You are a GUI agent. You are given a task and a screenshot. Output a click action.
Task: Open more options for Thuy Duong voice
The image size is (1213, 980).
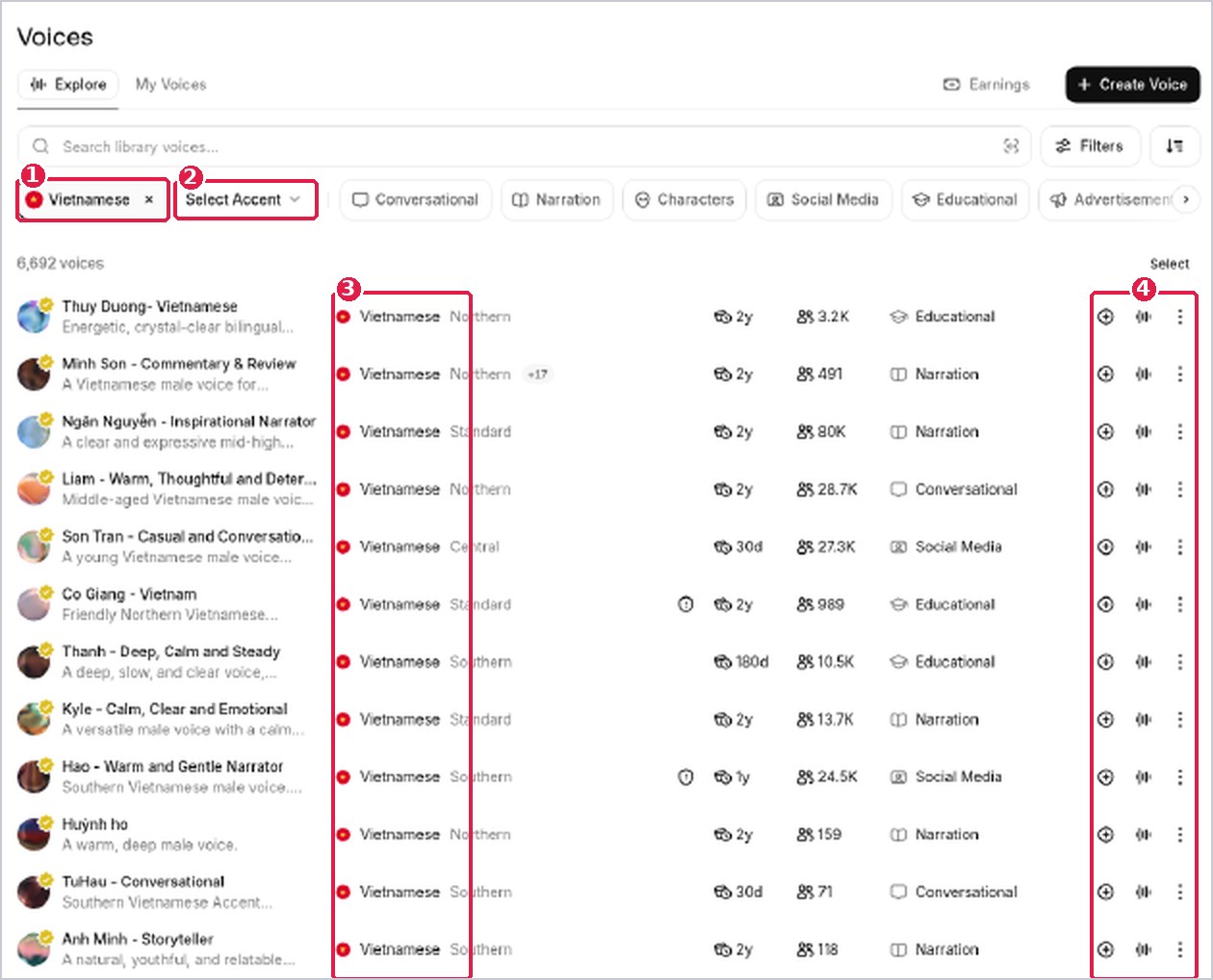click(x=1180, y=317)
